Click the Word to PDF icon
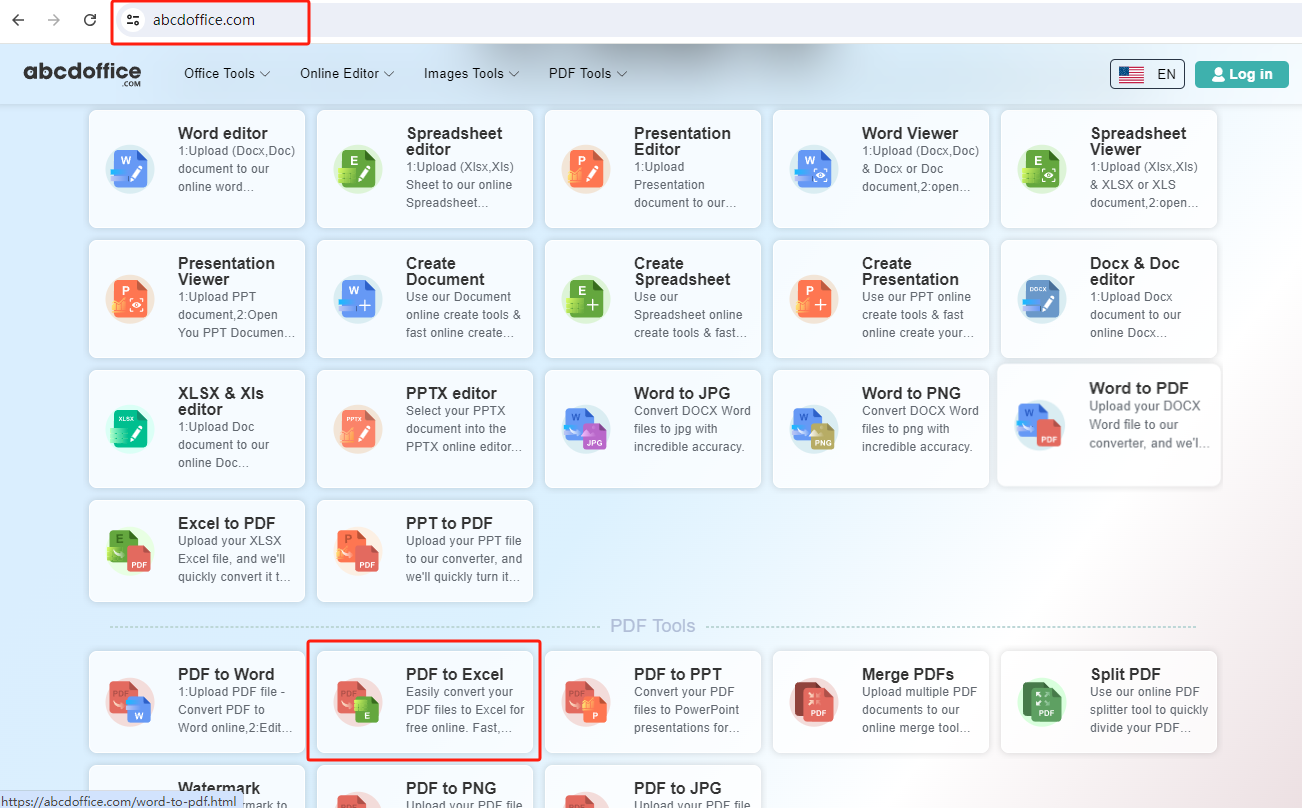 pos(1040,425)
